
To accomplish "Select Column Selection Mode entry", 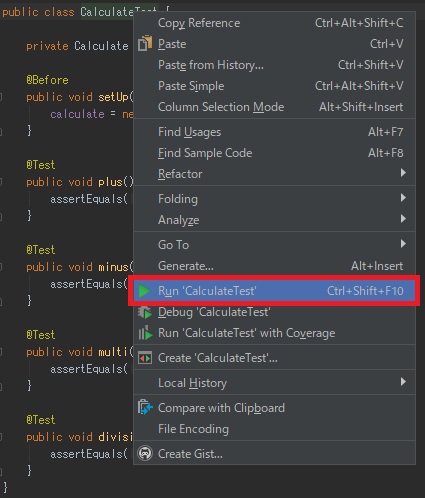I will pos(274,107).
